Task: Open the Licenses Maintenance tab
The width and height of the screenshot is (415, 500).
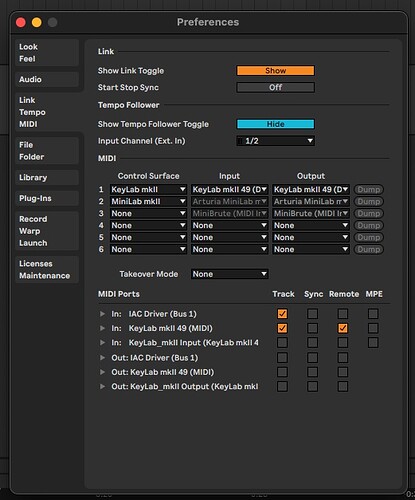Action: (47, 269)
